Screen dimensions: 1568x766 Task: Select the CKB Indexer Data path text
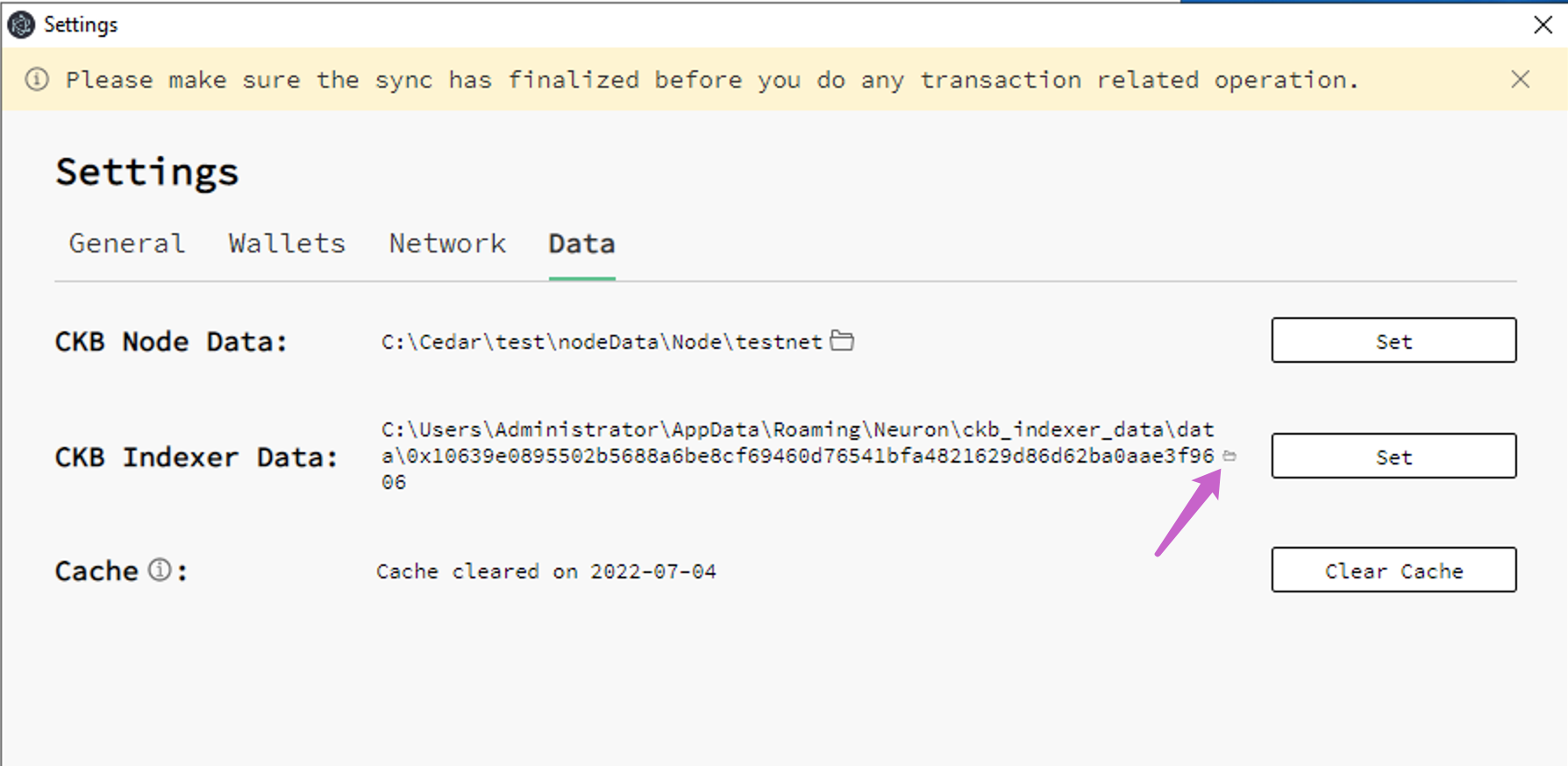click(789, 455)
